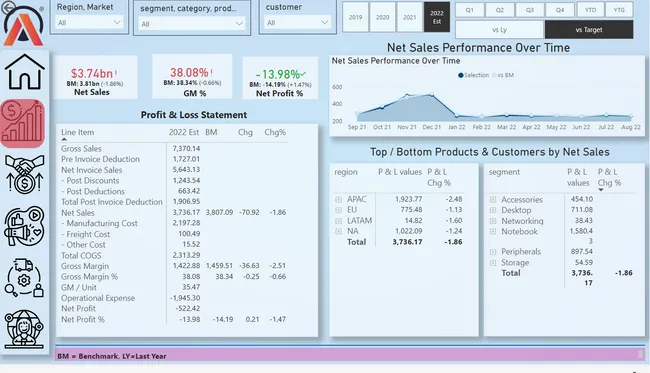Viewport: 650px width, 373px height.
Task: Select the Gross Sales row
Action: 174,148
